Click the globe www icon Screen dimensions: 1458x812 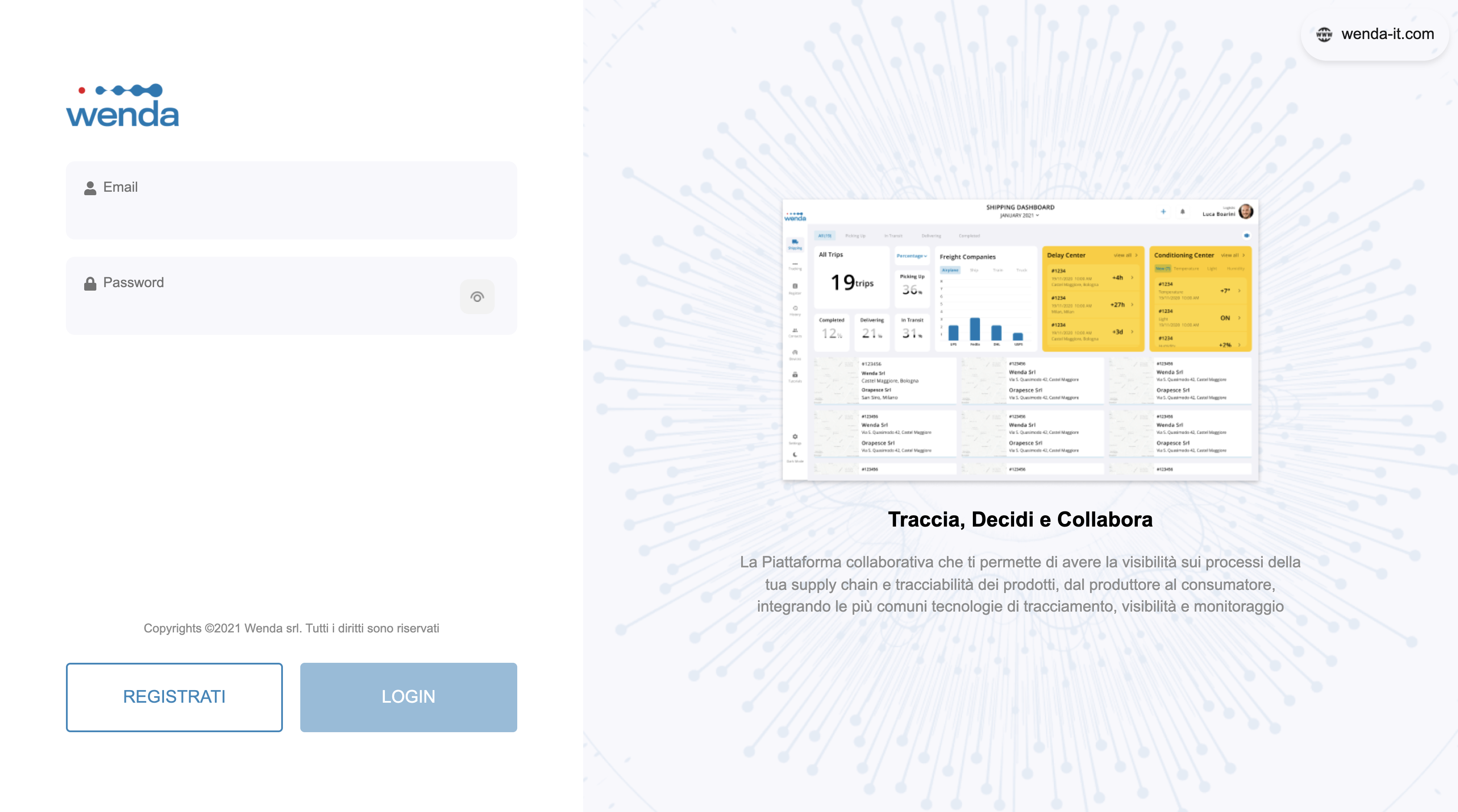pos(1324,35)
